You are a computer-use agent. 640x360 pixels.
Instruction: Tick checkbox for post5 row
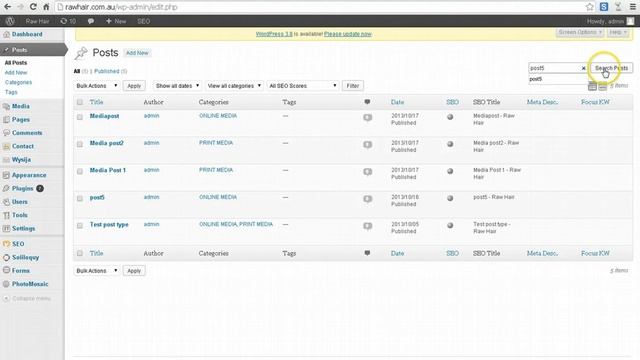(80, 198)
